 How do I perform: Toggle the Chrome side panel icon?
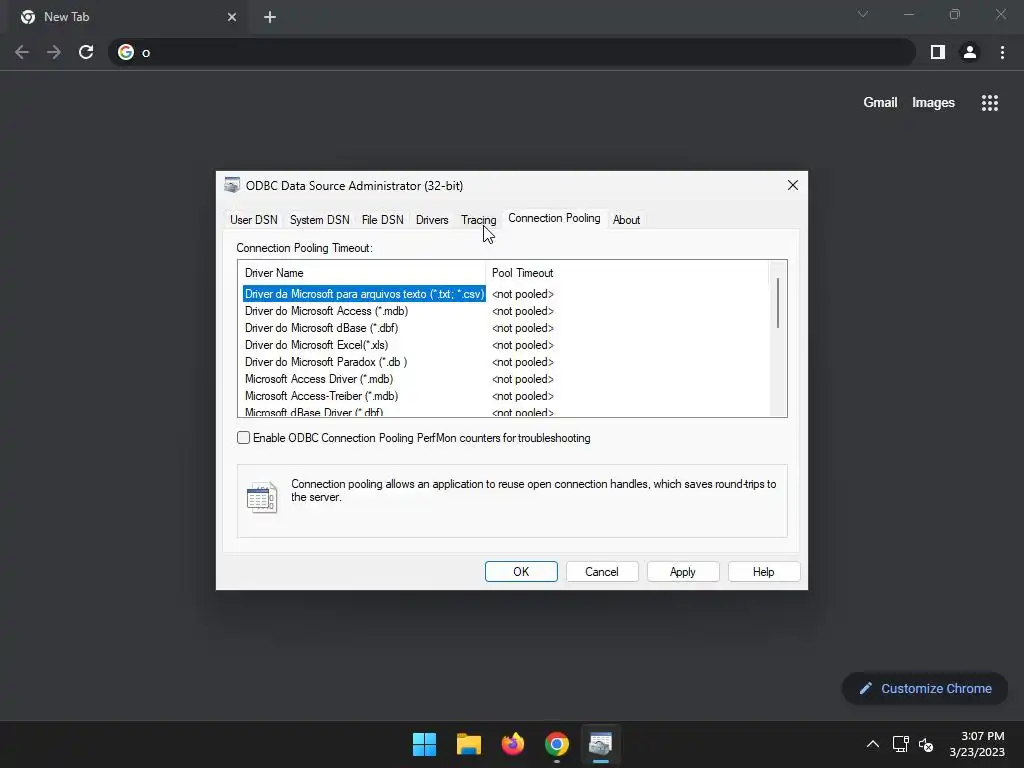(938, 52)
